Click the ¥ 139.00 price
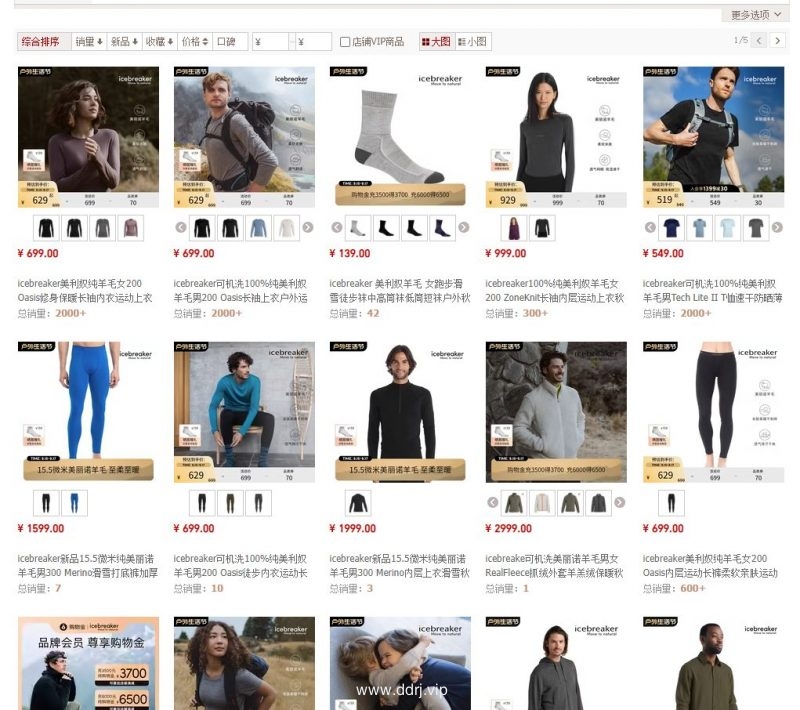This screenshot has width=800, height=710. point(350,253)
